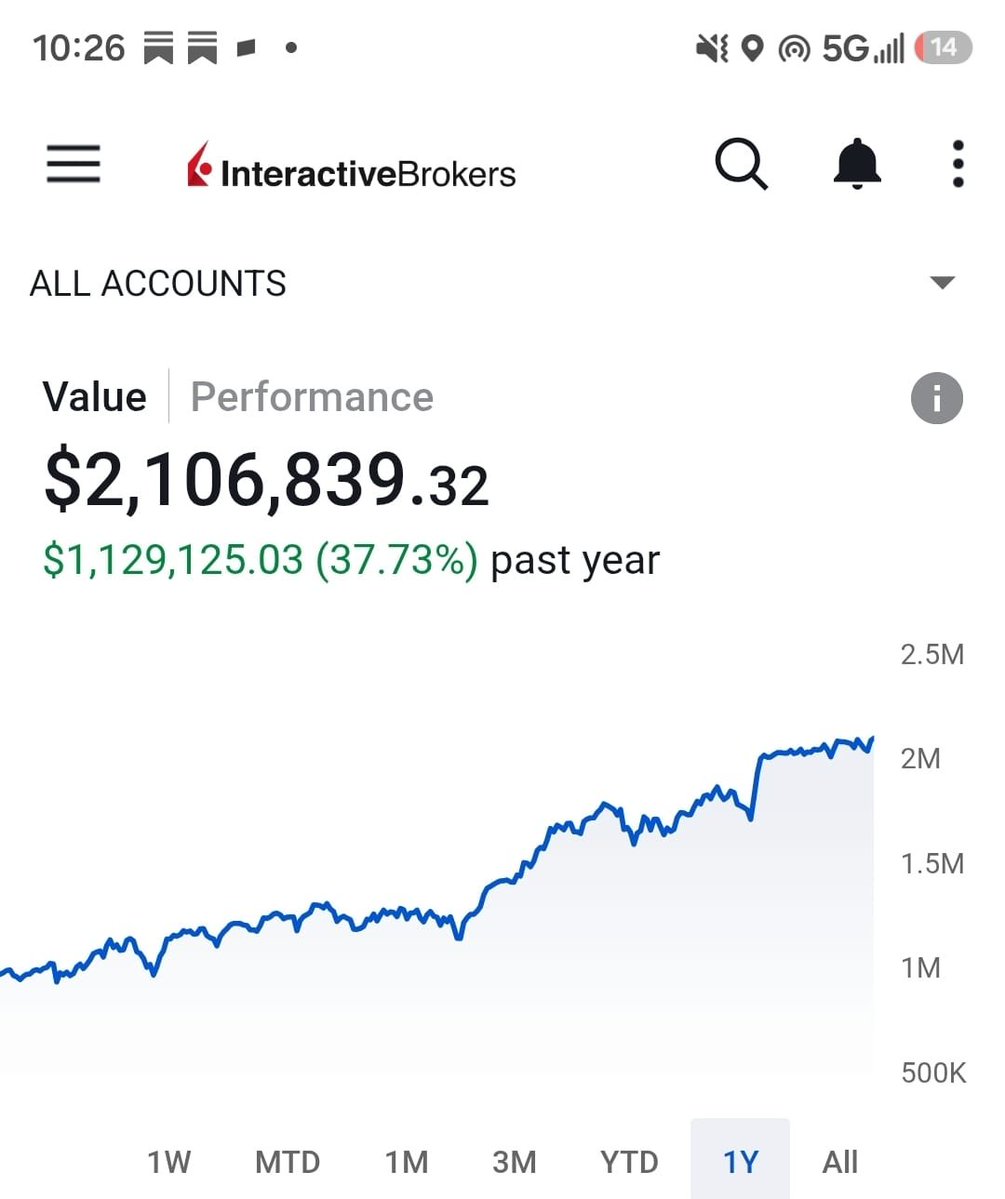Select the 1M chart range
Image resolution: width=1005 pixels, height=1199 pixels.
(x=406, y=1162)
